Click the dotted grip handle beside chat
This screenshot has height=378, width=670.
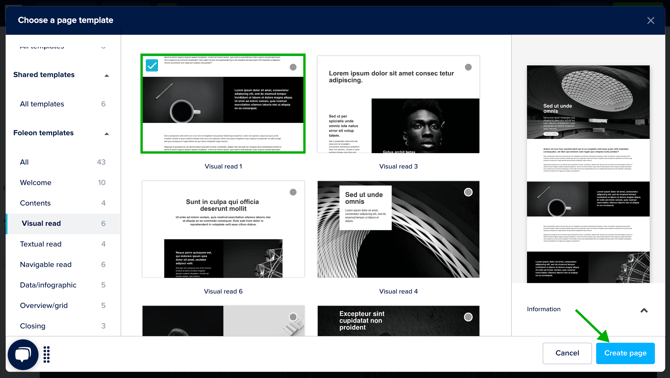tap(47, 354)
